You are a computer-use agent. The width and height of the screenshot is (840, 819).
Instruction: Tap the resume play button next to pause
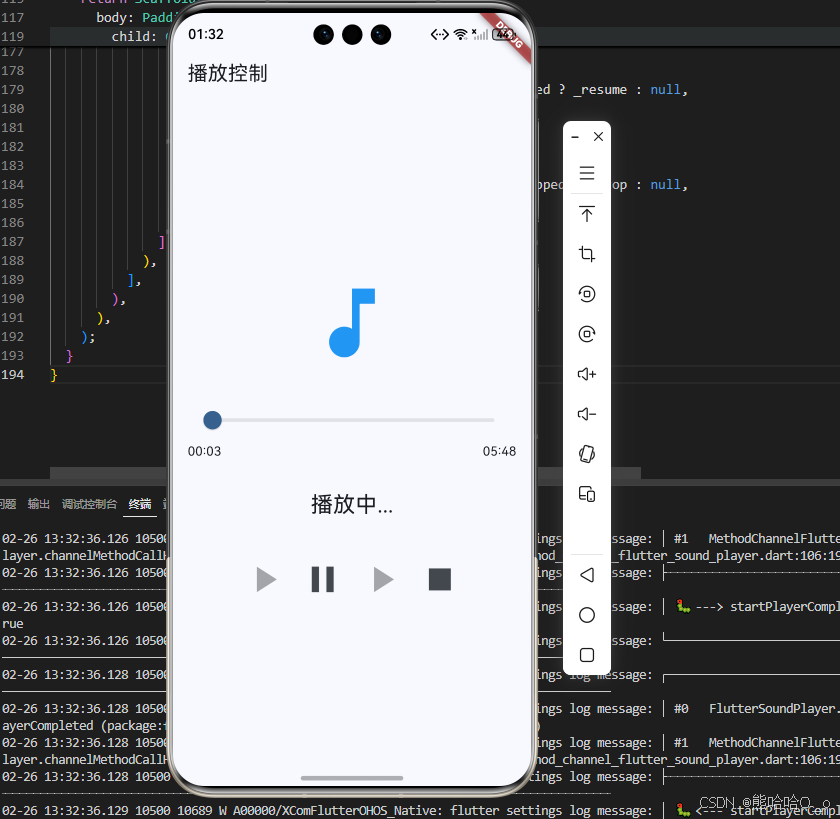383,580
